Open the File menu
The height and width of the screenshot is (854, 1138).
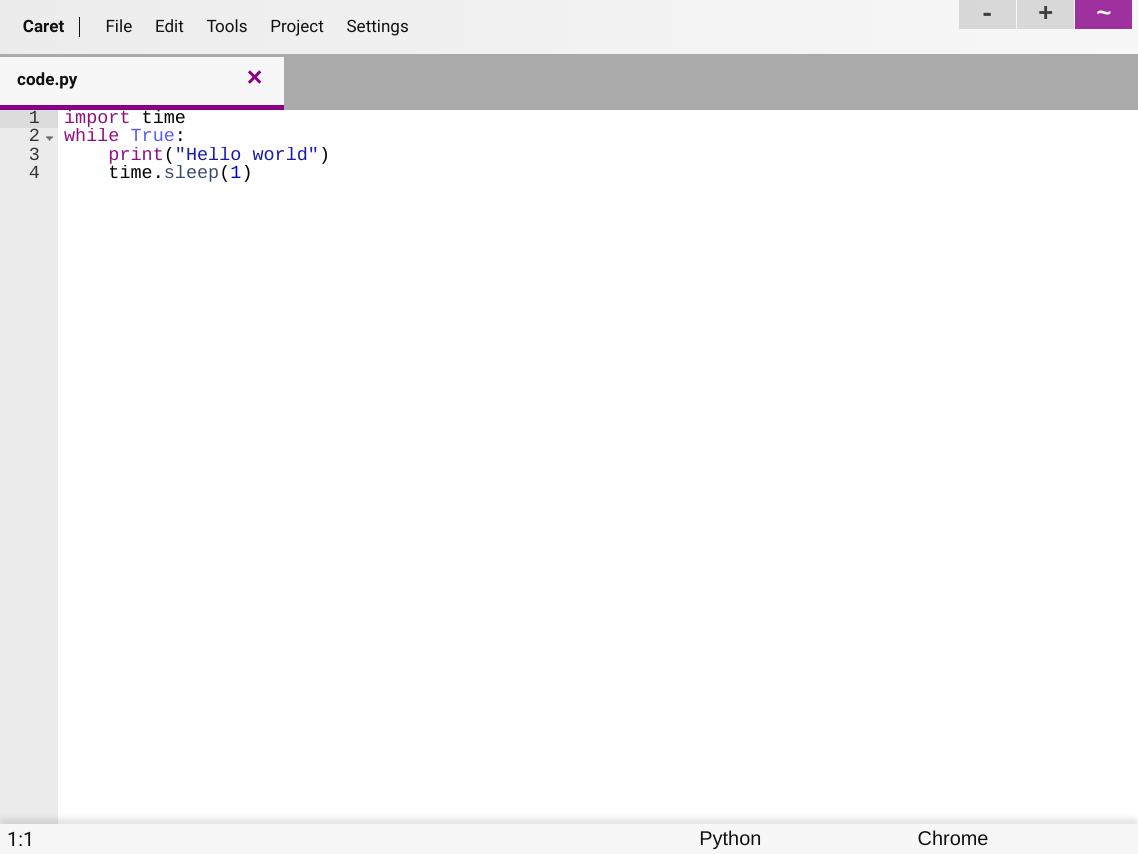point(118,27)
